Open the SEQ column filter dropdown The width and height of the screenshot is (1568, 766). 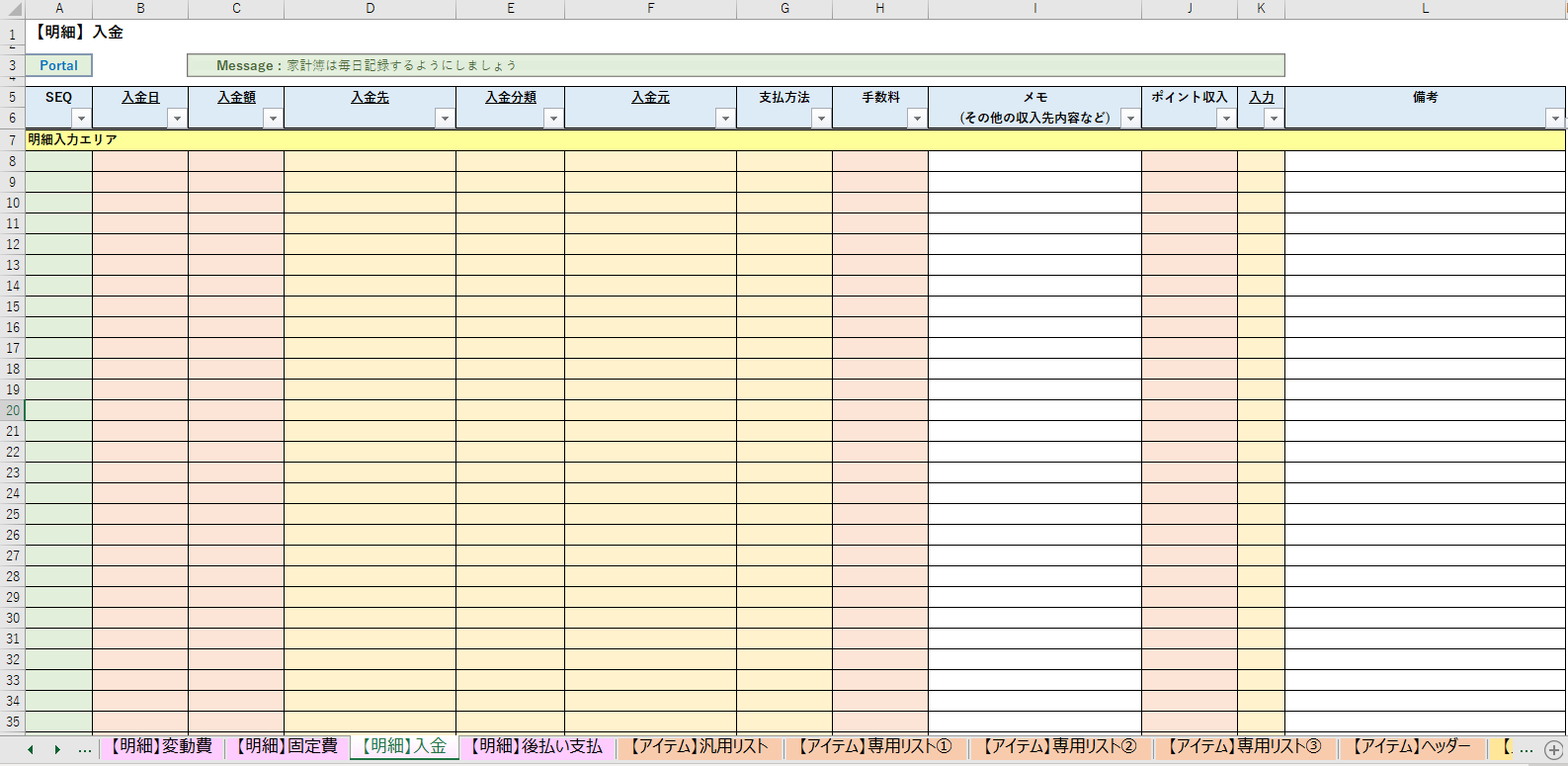pyautogui.click(x=82, y=119)
